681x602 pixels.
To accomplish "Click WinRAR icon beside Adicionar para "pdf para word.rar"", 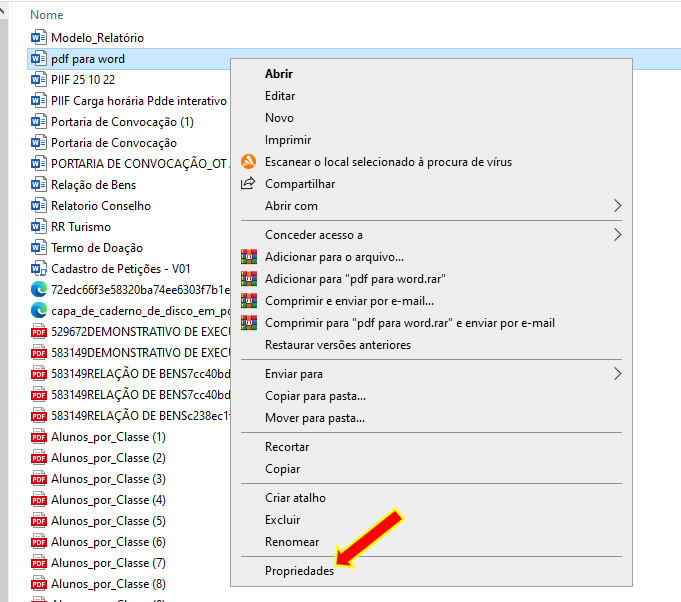I will click(x=249, y=278).
